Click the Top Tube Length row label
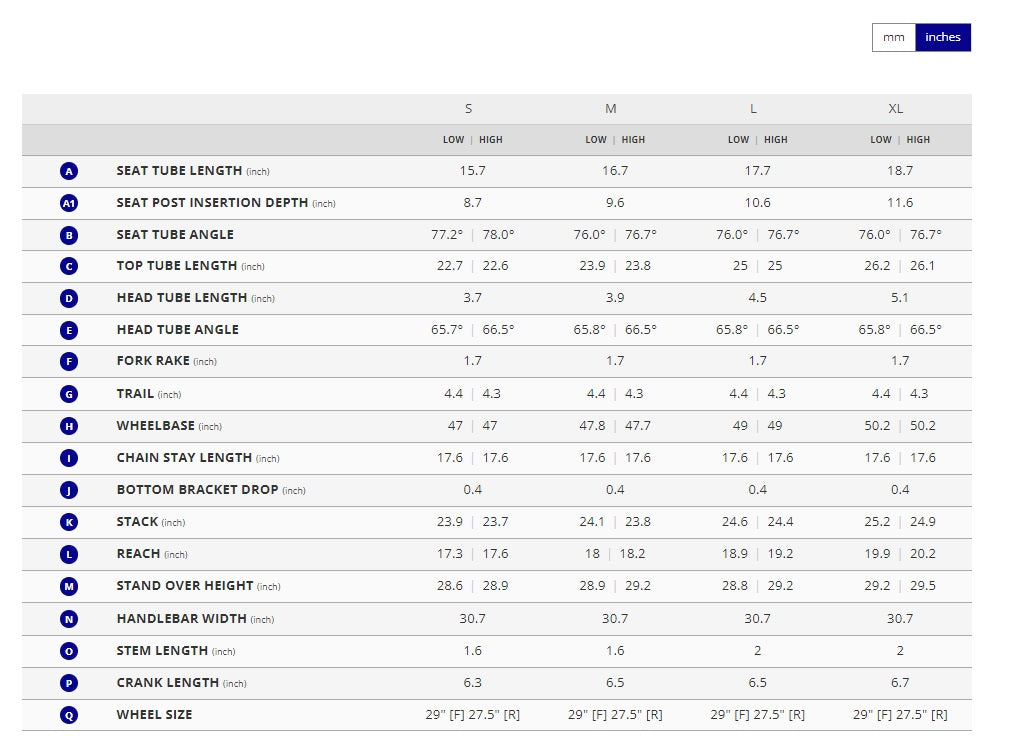Image resolution: width=1009 pixels, height=739 pixels. 177,266
